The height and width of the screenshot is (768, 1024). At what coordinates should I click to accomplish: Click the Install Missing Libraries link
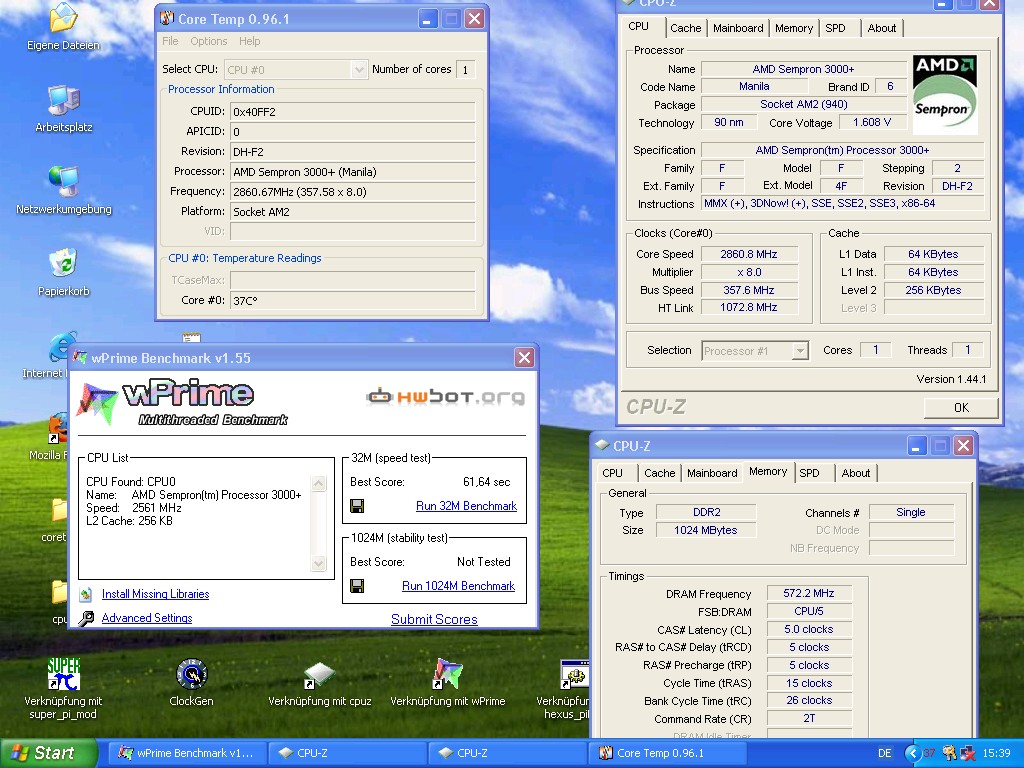(155, 594)
